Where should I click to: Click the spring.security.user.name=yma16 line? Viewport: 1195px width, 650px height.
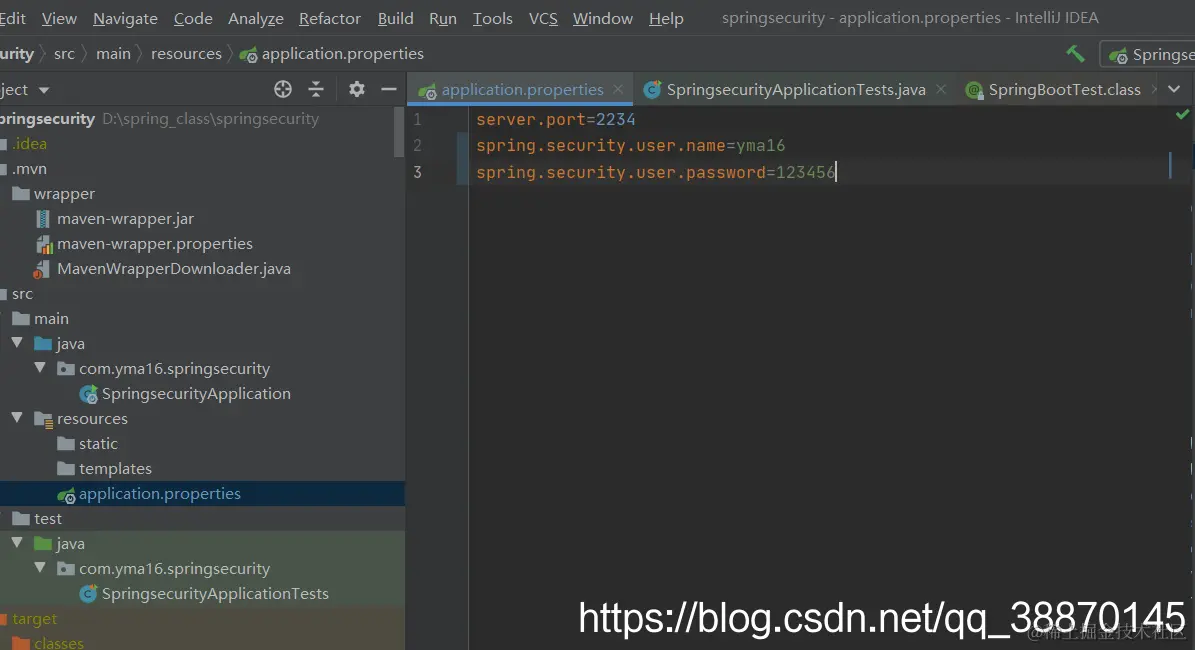tap(630, 145)
